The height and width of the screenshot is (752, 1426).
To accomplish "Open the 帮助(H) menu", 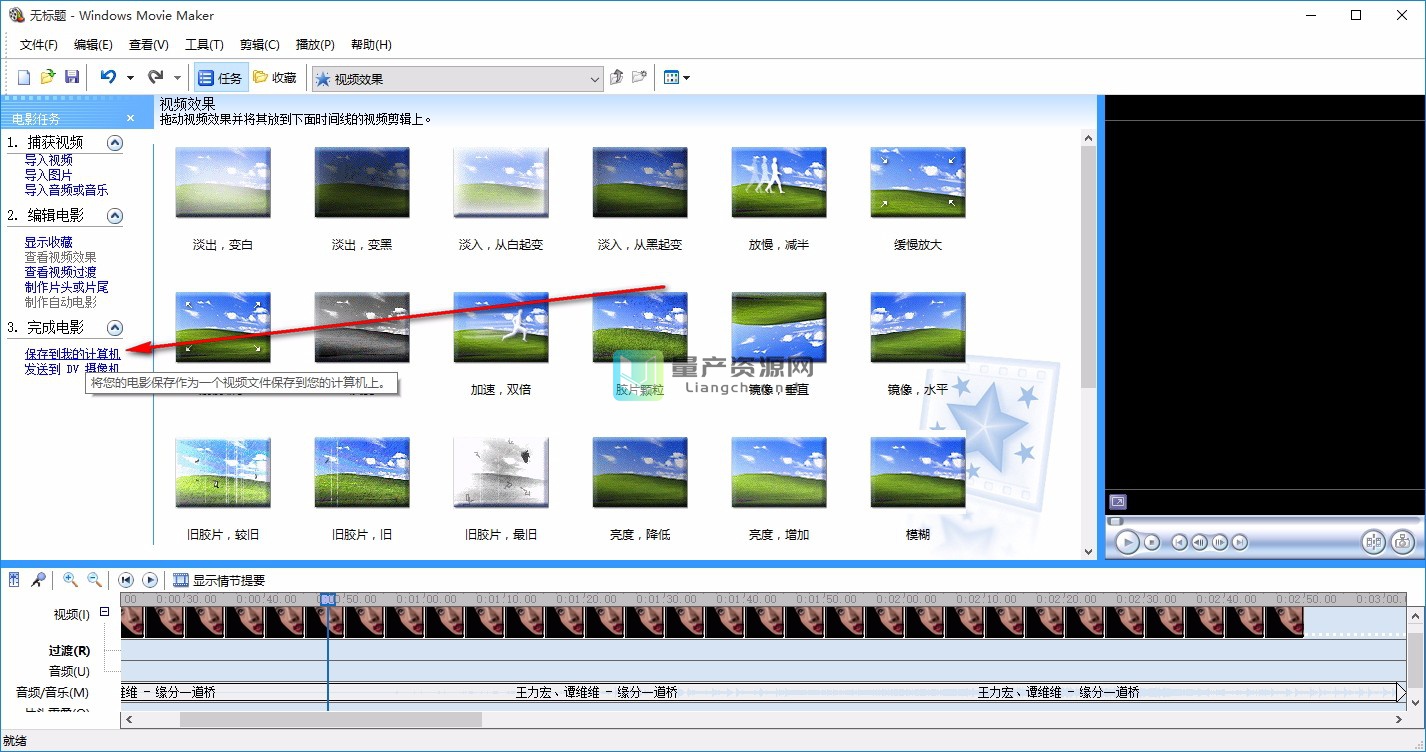I will (x=371, y=45).
